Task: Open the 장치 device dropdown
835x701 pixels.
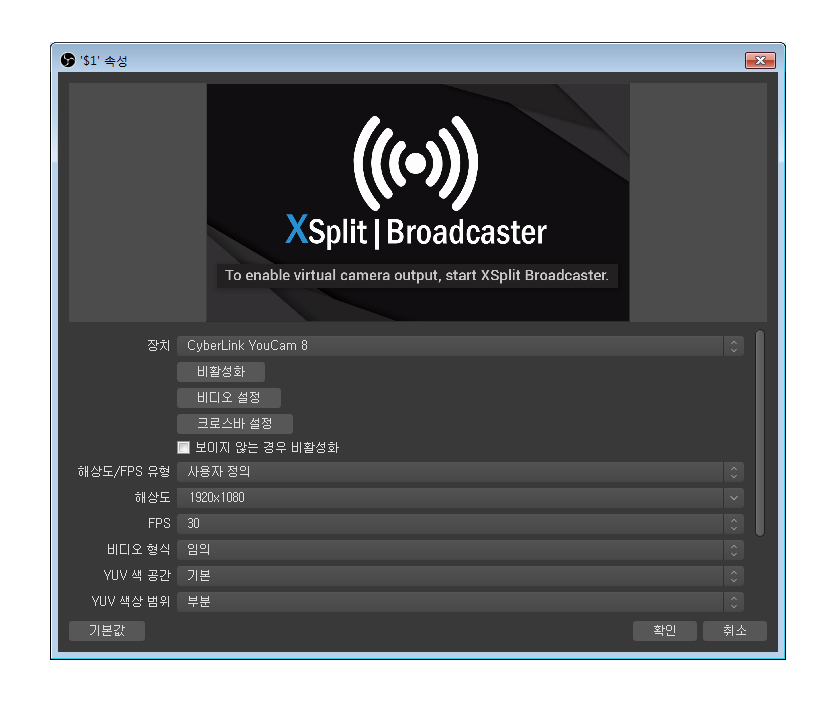Action: (460, 346)
